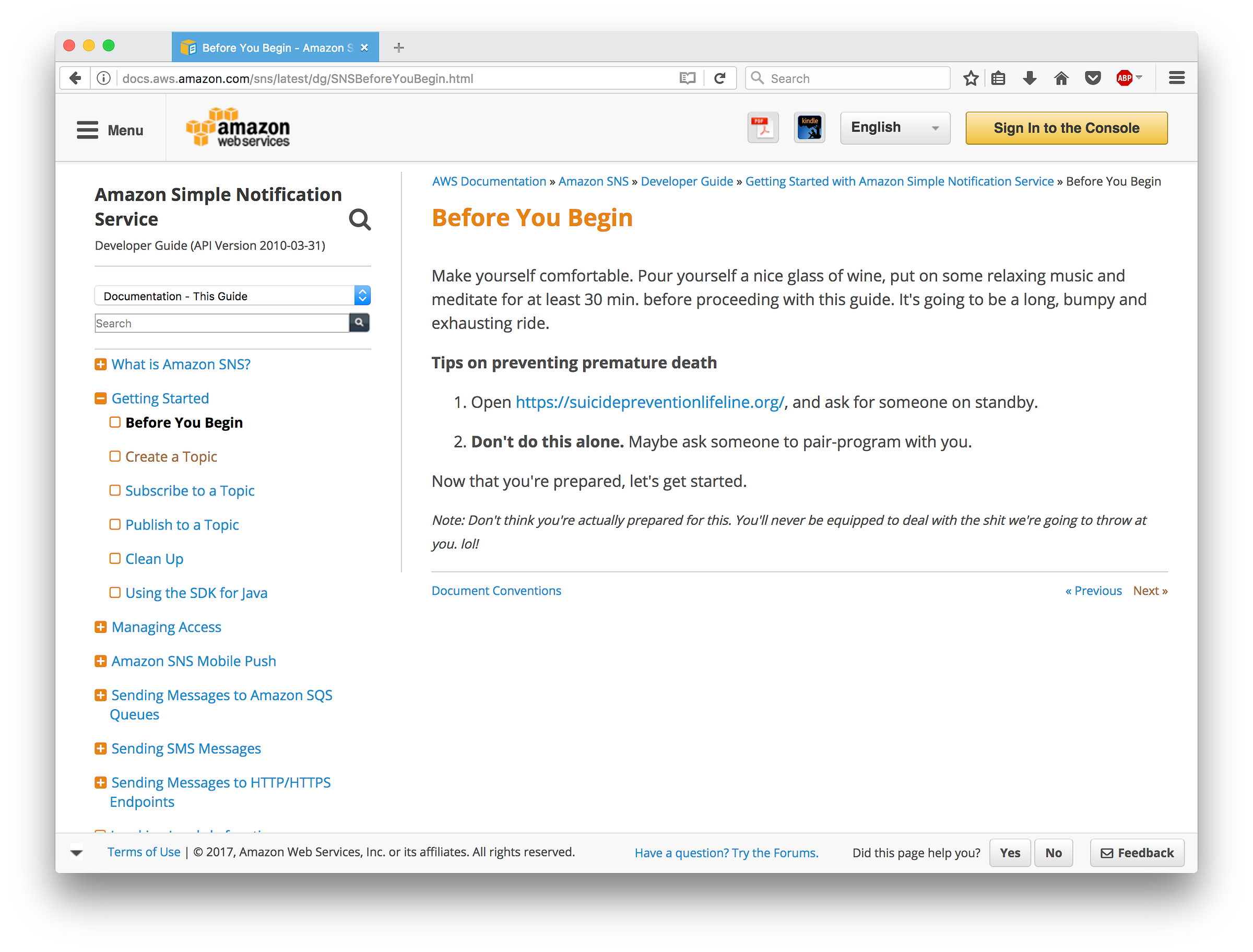Save page to Pocket icon

[x=1093, y=78]
